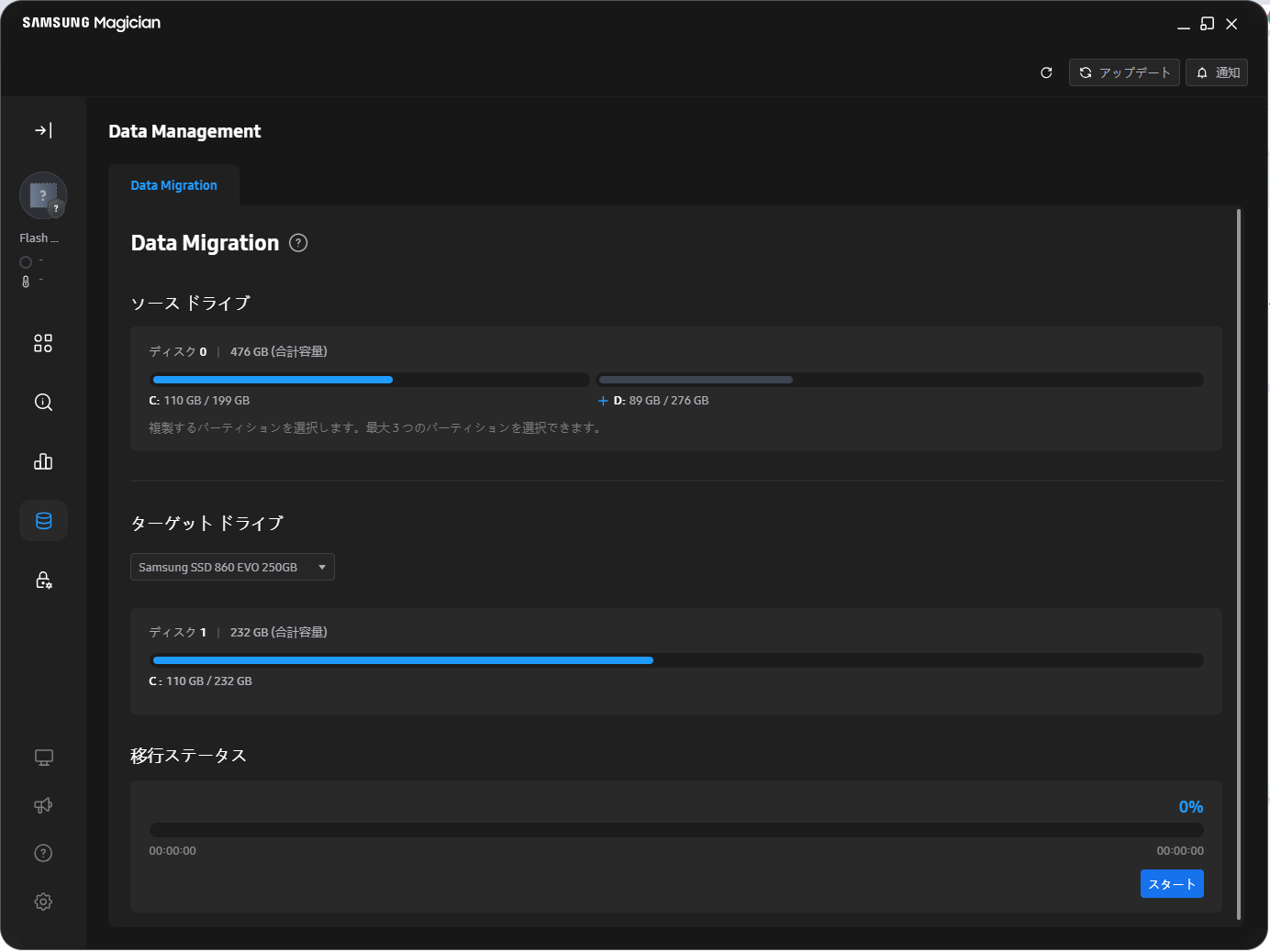Open the 通知 notifications button
The width and height of the screenshot is (1270, 952).
point(1217,72)
